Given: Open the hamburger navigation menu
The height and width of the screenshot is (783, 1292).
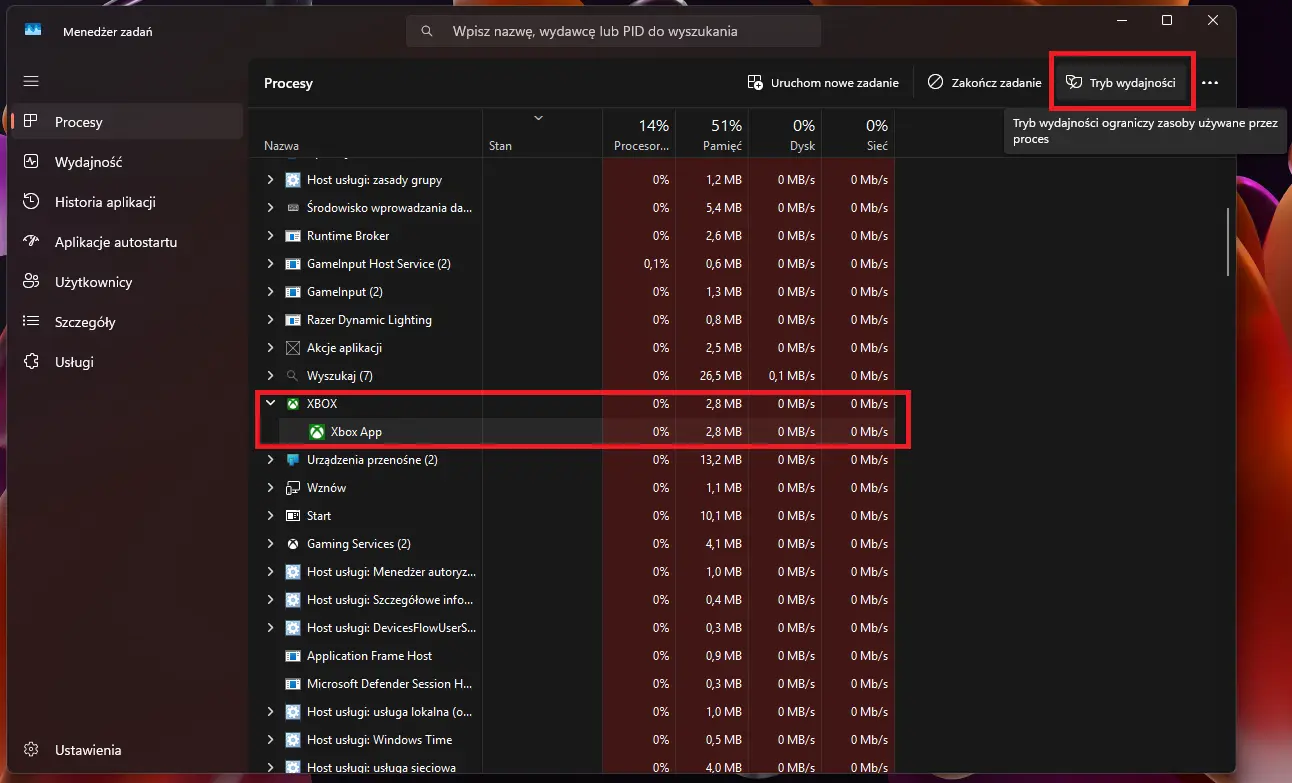Looking at the screenshot, I should point(31,81).
